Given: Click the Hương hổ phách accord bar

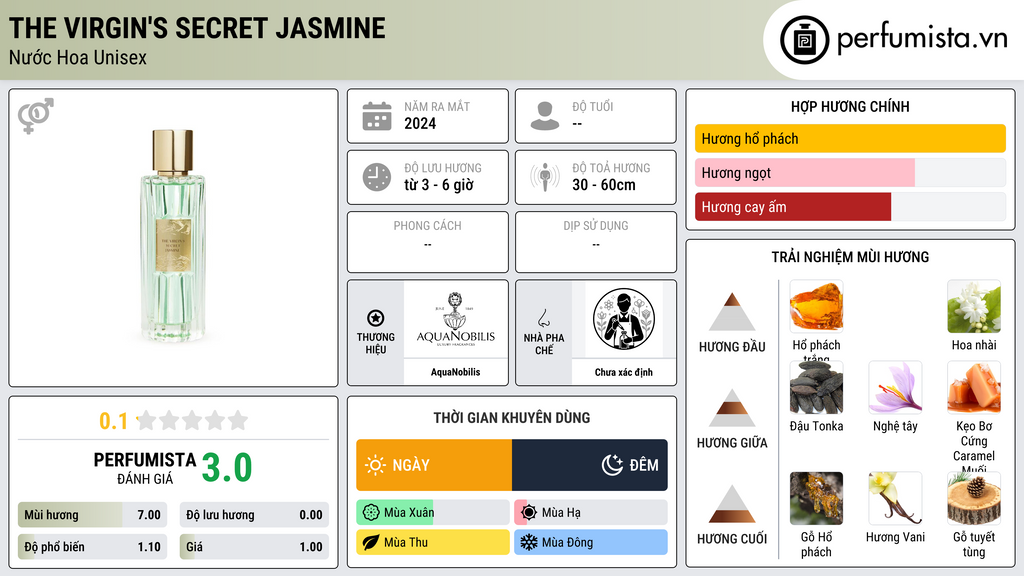Looking at the screenshot, I should pyautogui.click(x=850, y=138).
